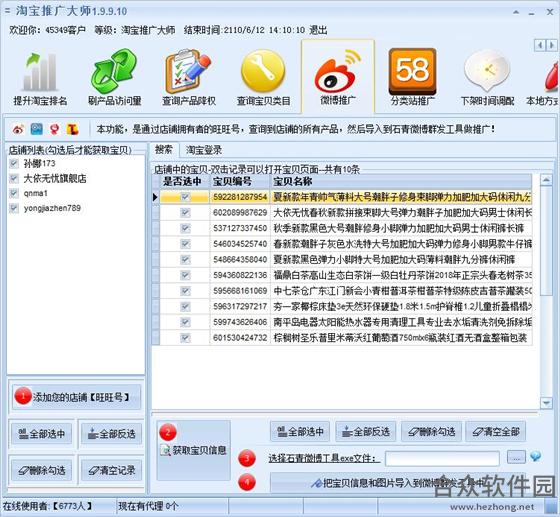Viewport: 560px width, 517px height.
Task: Open the 58 分类站推广 icon
Action: [x=412, y=77]
